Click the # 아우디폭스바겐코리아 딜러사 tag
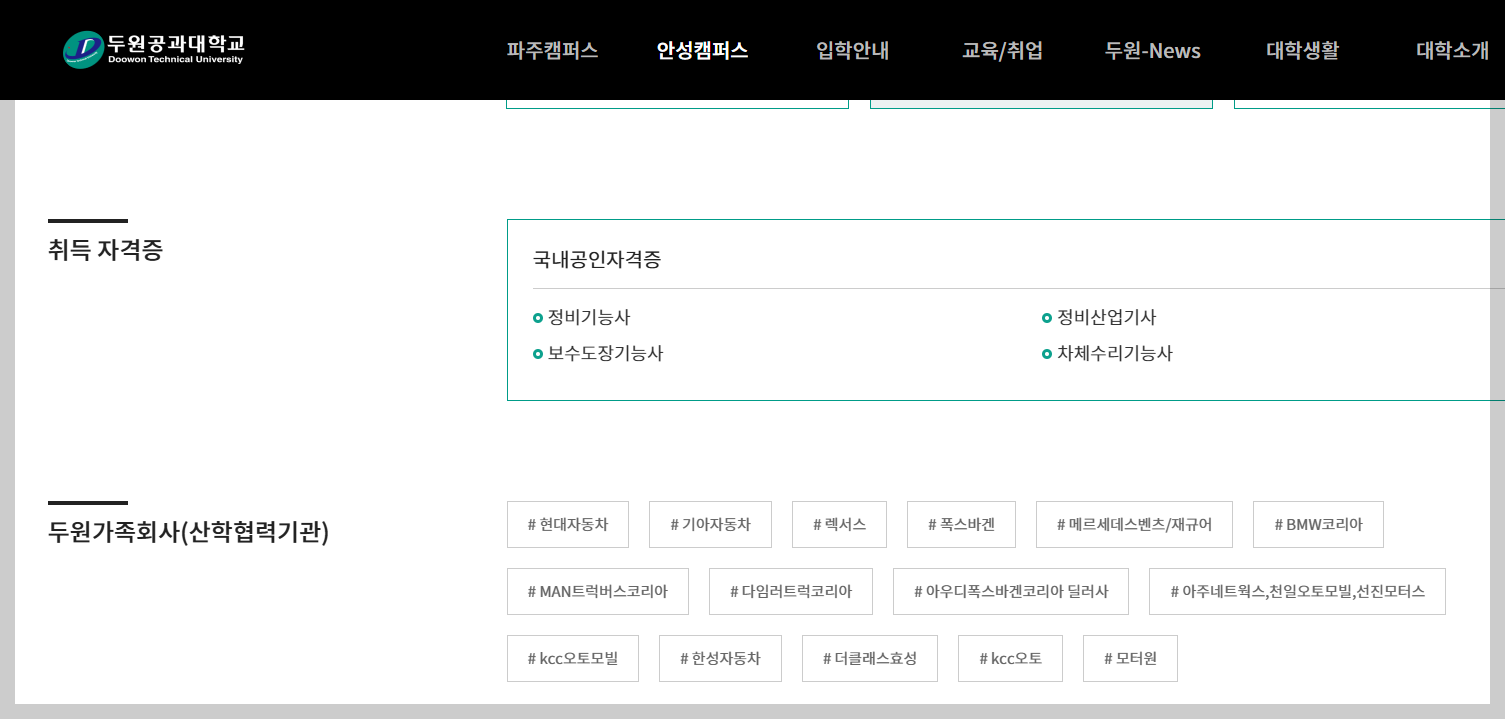Image resolution: width=1505 pixels, height=719 pixels. 1011,591
